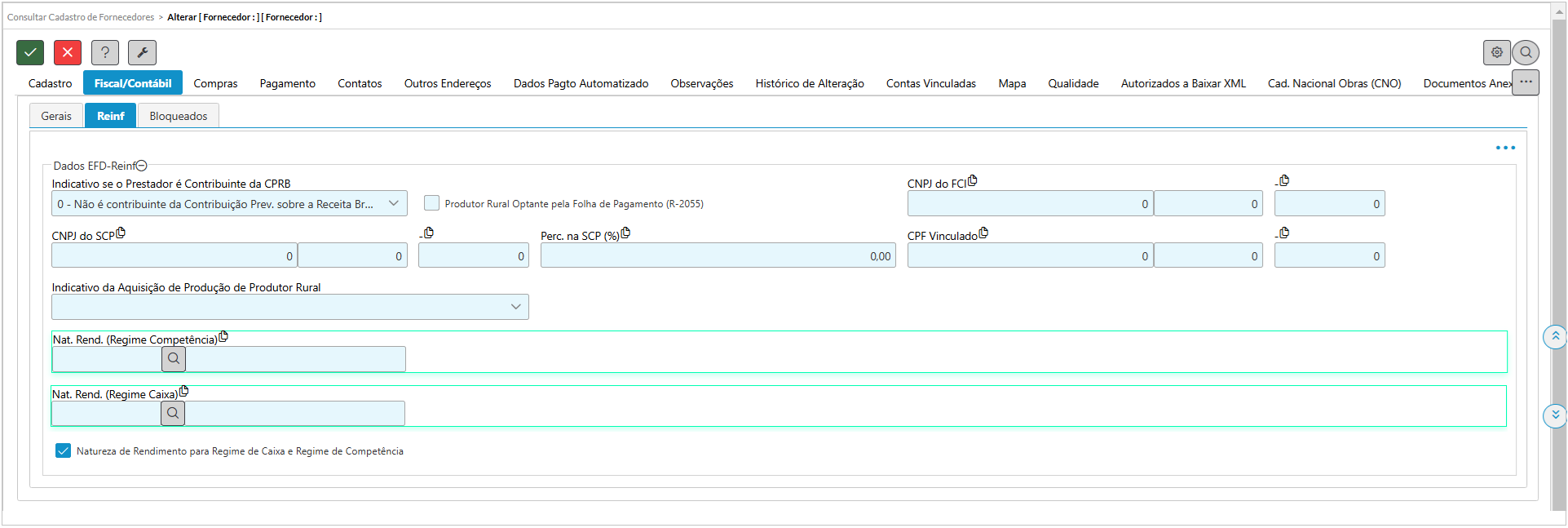Click the wrench tools icon
The height and width of the screenshot is (528, 1568).
click(x=142, y=52)
